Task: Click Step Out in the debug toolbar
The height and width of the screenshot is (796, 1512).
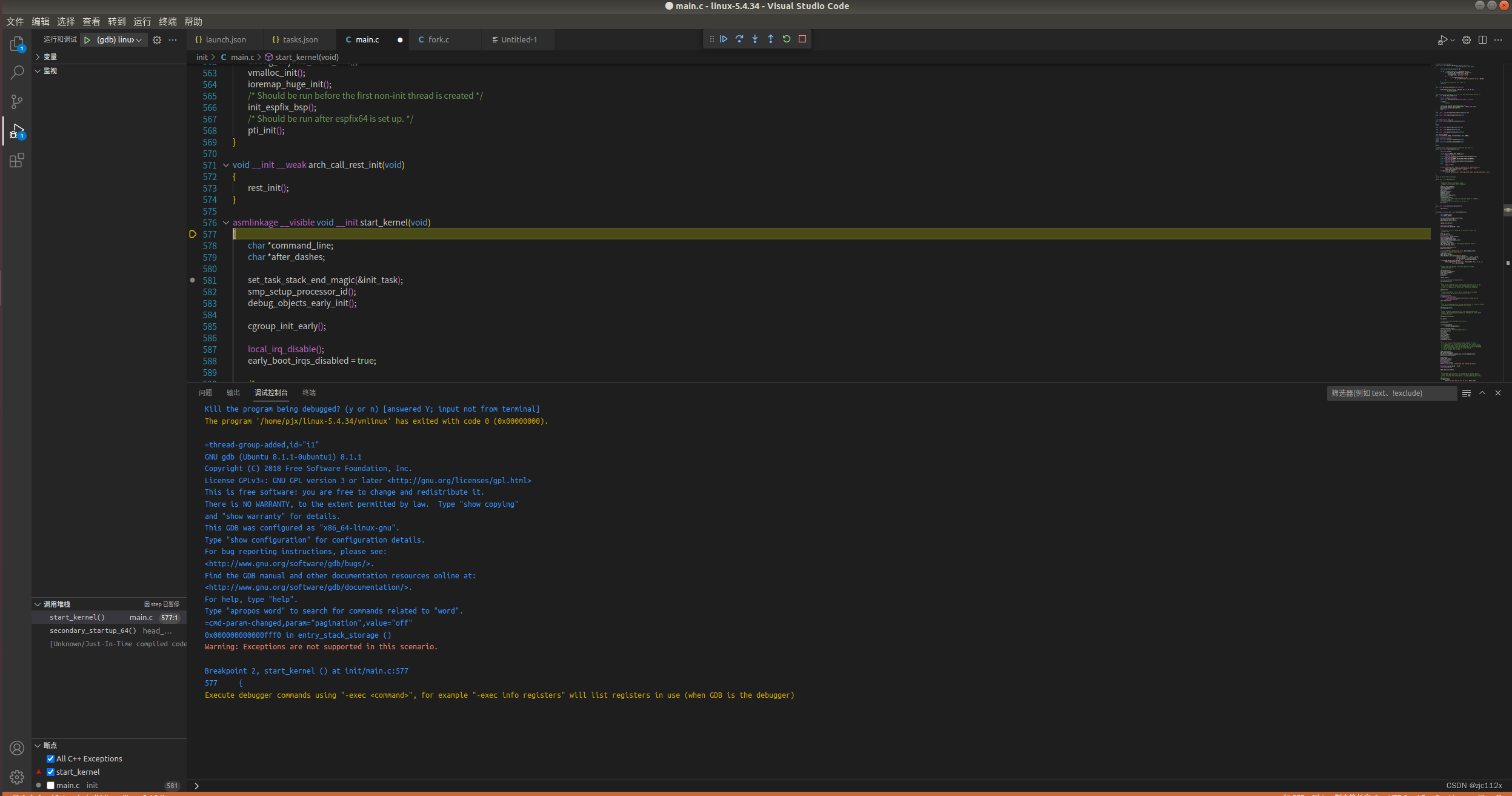Action: 771,39
